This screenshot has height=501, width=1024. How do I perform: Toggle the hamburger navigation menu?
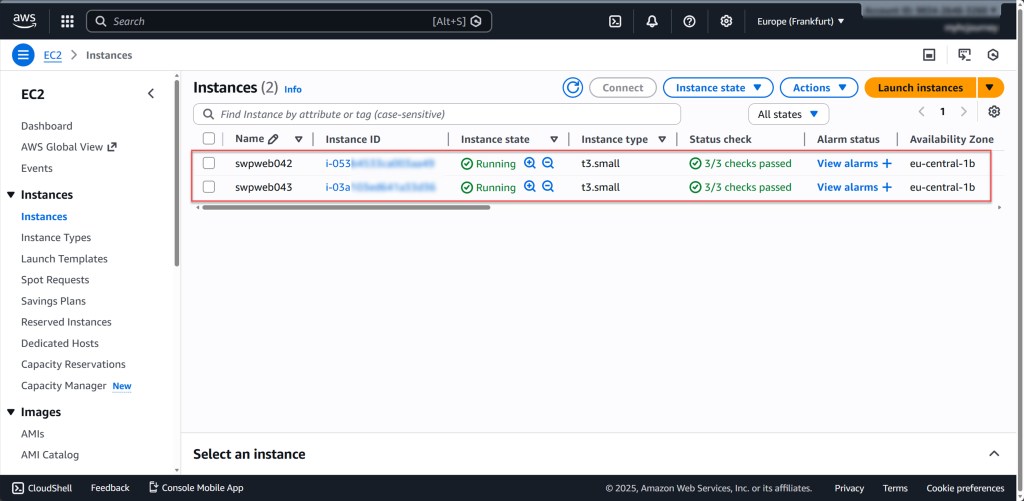23,55
